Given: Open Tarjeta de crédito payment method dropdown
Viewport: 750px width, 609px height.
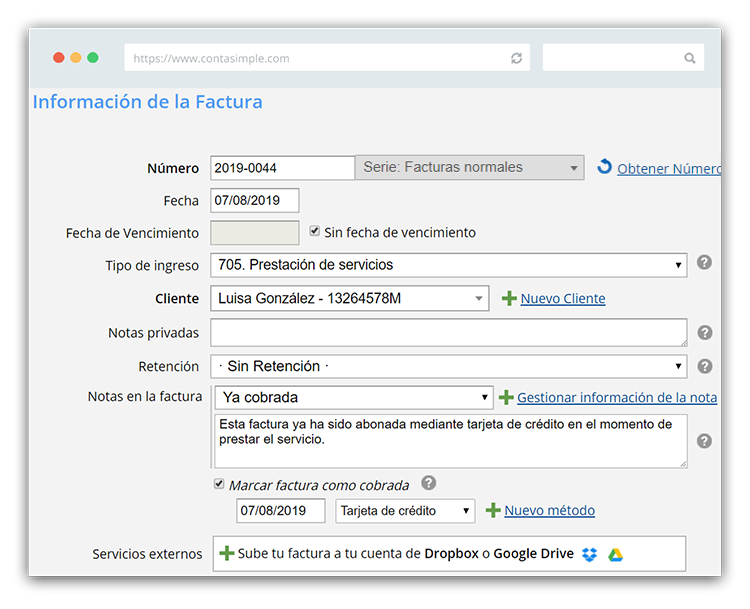Looking at the screenshot, I should click(x=405, y=511).
